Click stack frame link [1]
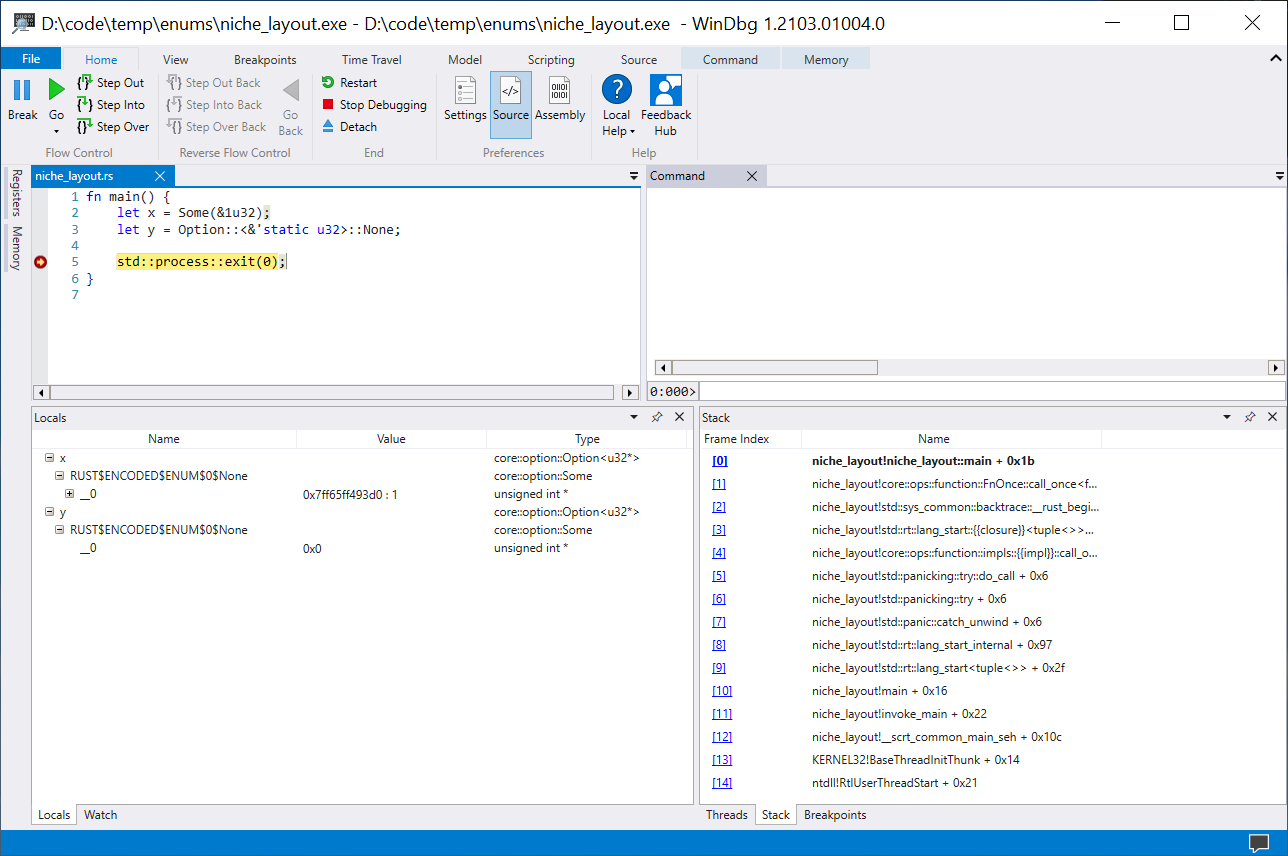 [719, 484]
